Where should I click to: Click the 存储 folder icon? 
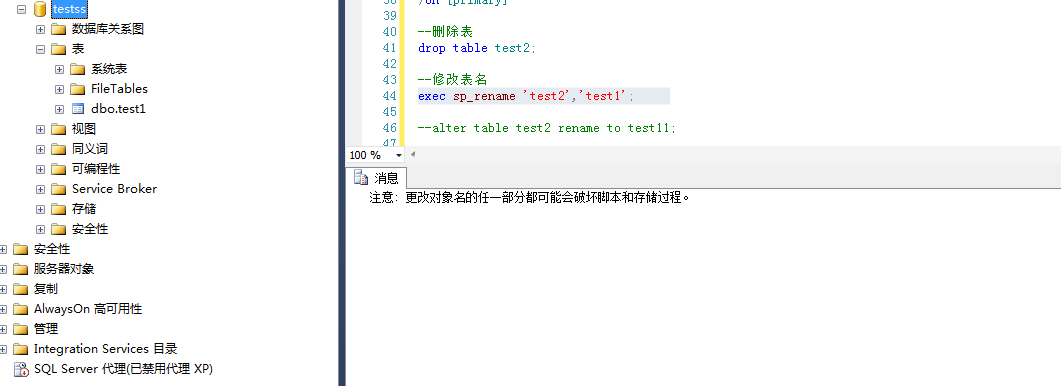[59, 209]
